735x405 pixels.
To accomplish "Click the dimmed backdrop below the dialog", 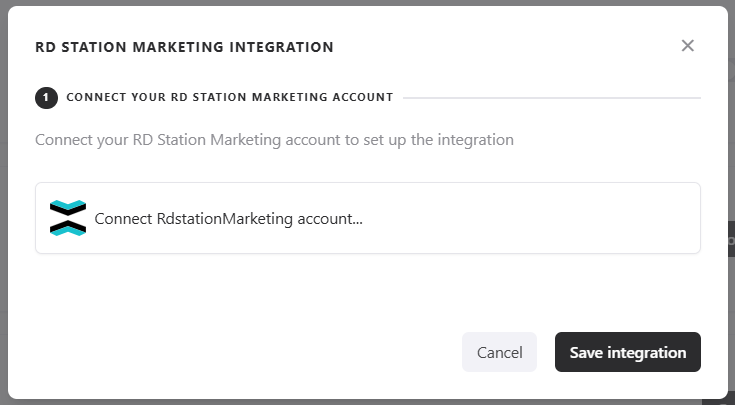I will pyautogui.click(x=367, y=402).
